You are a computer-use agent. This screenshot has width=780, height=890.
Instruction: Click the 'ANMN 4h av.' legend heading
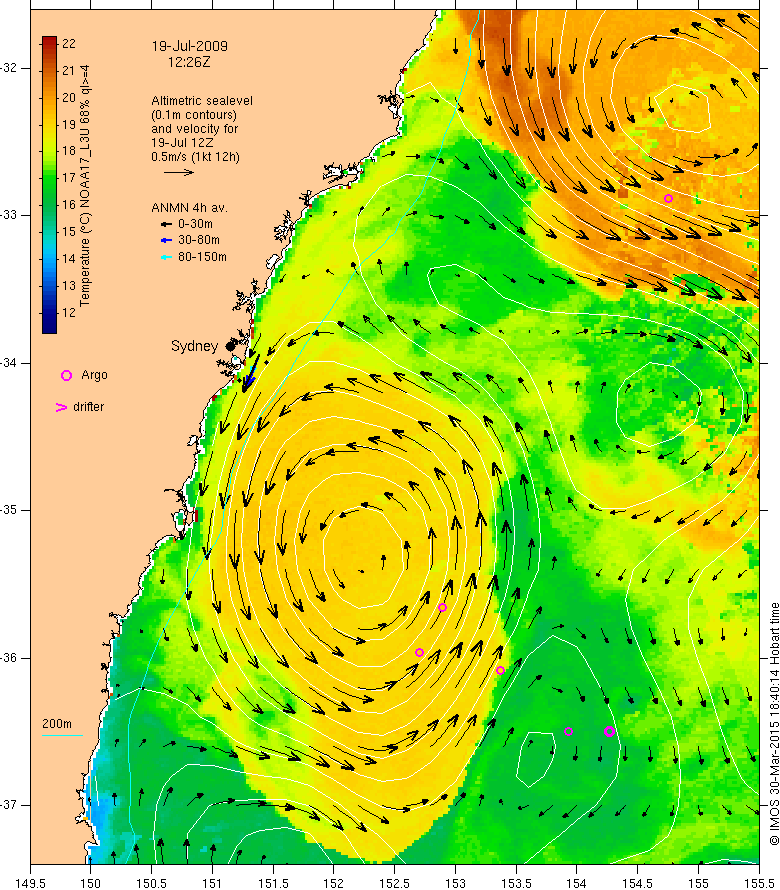(x=190, y=208)
